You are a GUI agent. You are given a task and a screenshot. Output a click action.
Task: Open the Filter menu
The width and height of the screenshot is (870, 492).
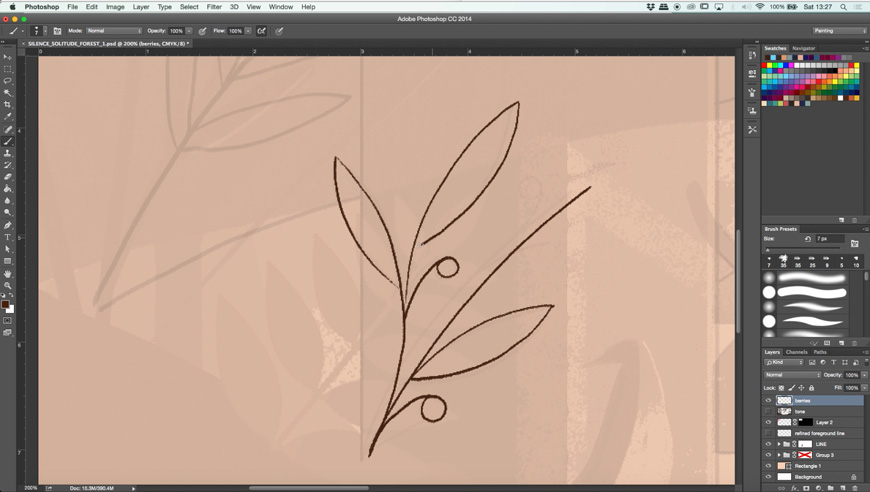click(x=214, y=7)
